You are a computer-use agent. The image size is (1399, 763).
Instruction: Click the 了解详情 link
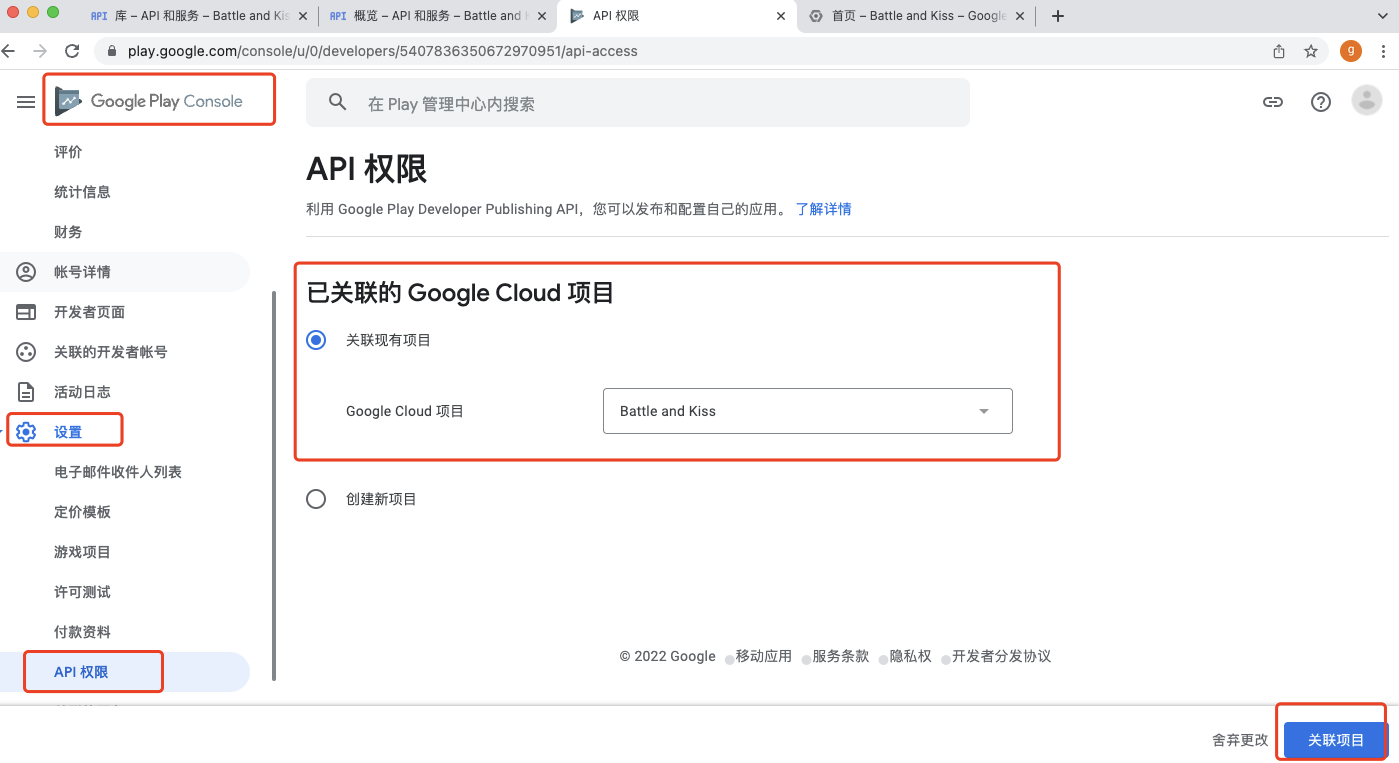[823, 208]
